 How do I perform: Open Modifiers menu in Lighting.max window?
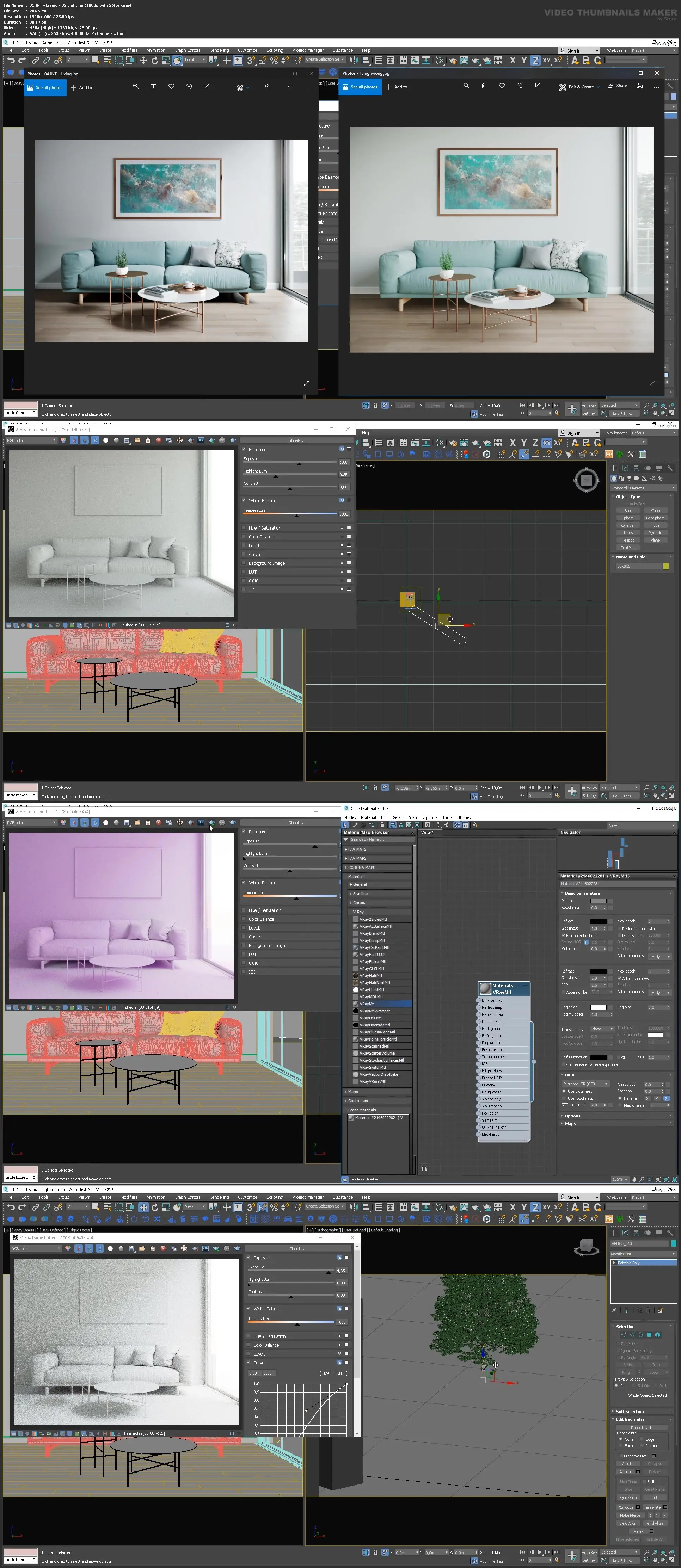129,1197
